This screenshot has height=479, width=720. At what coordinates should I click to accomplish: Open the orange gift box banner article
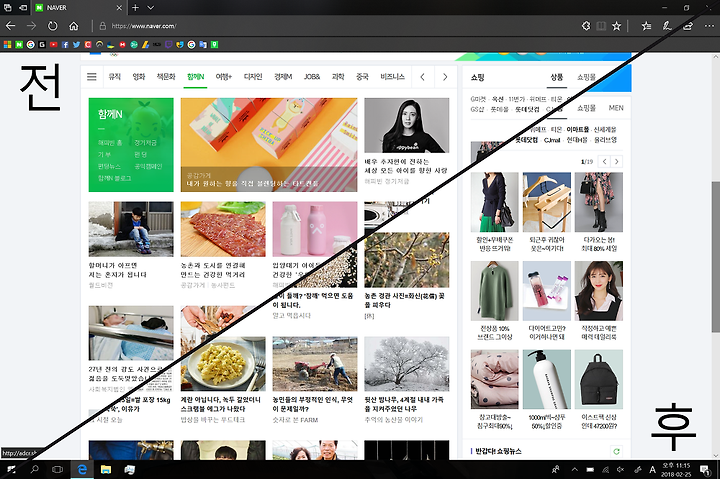point(269,145)
